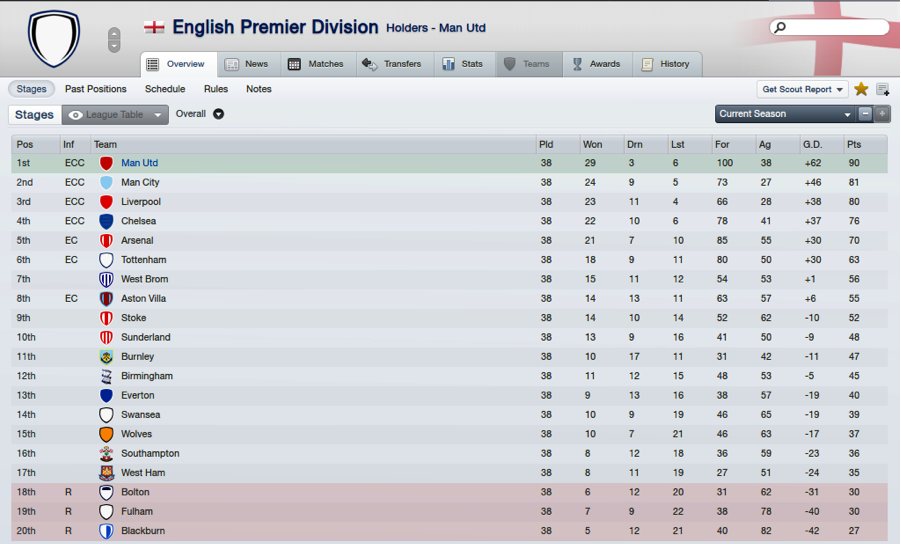
Task: Open the Current Season dropdown
Action: [x=785, y=114]
